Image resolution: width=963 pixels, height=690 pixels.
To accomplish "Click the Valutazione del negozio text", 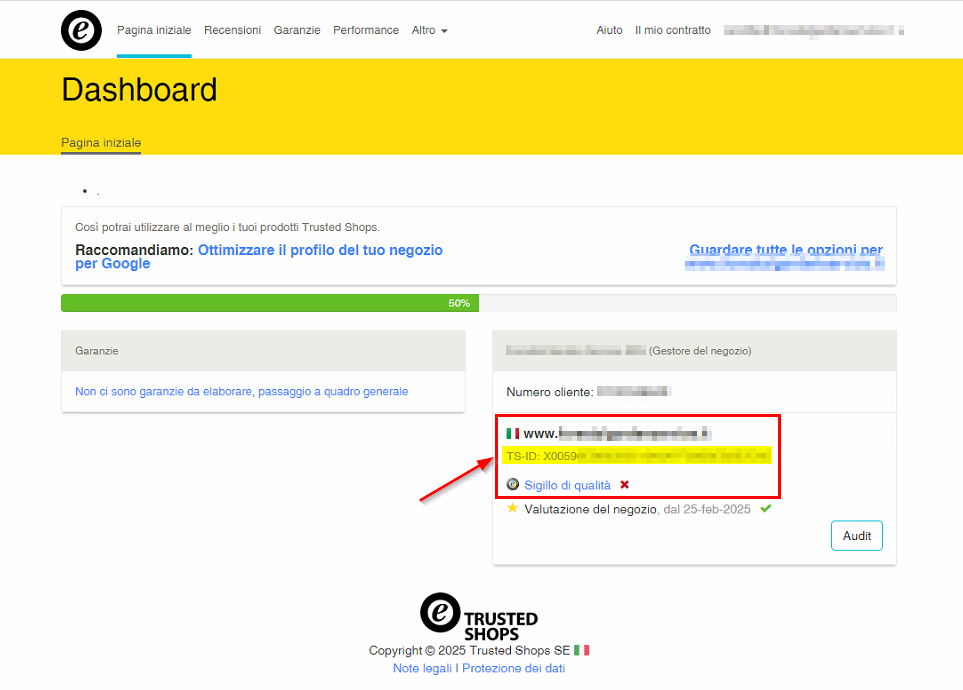I will tap(591, 509).
